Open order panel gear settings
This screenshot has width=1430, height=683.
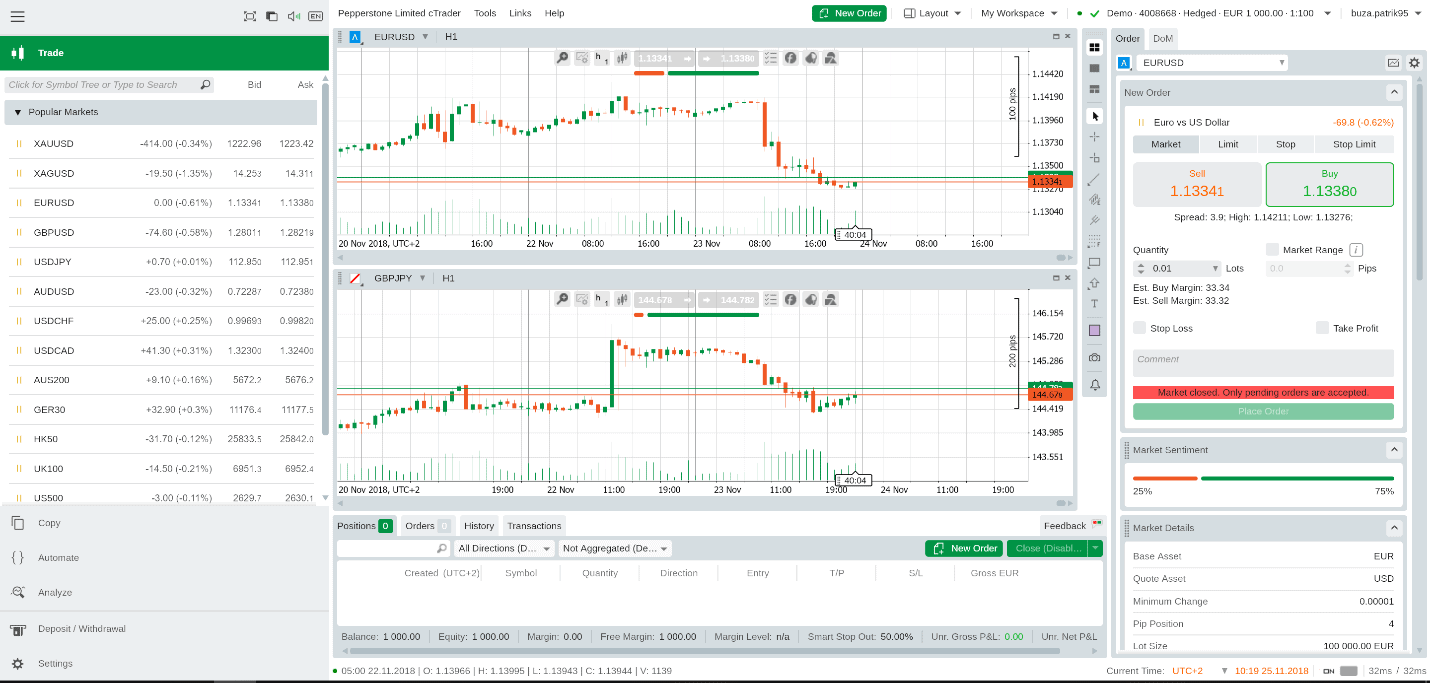click(1414, 63)
